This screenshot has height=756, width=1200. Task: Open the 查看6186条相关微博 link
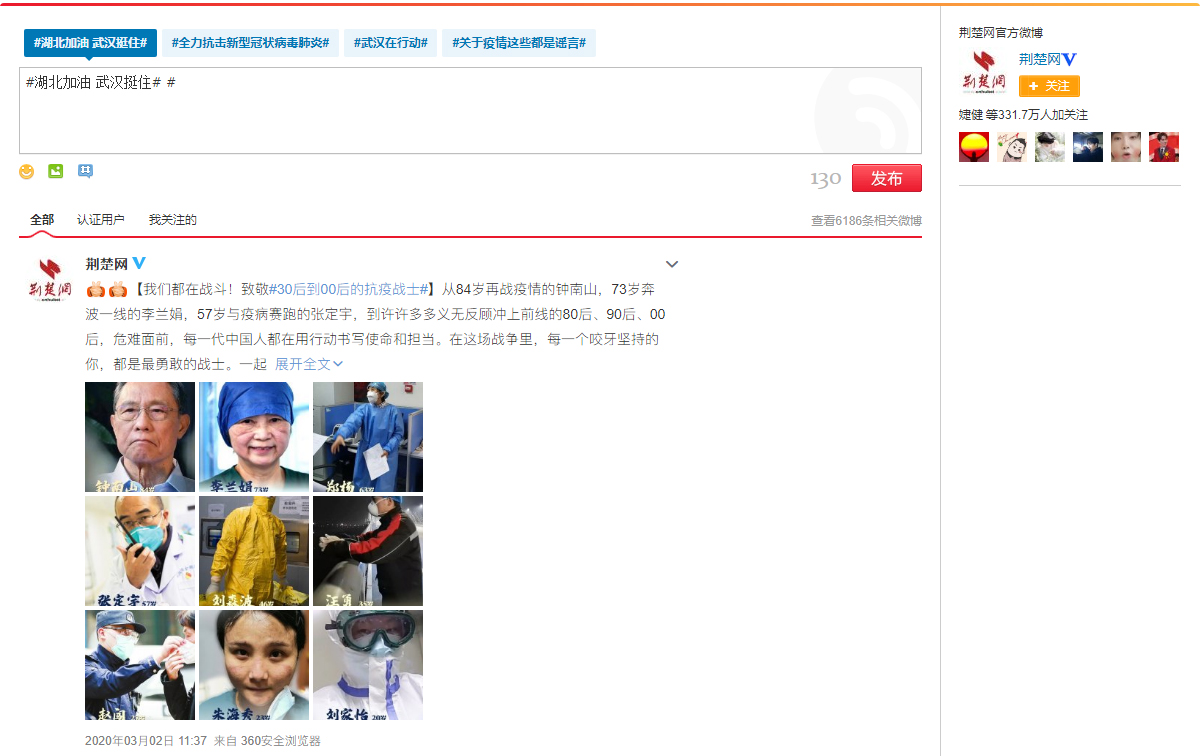pyautogui.click(x=866, y=221)
